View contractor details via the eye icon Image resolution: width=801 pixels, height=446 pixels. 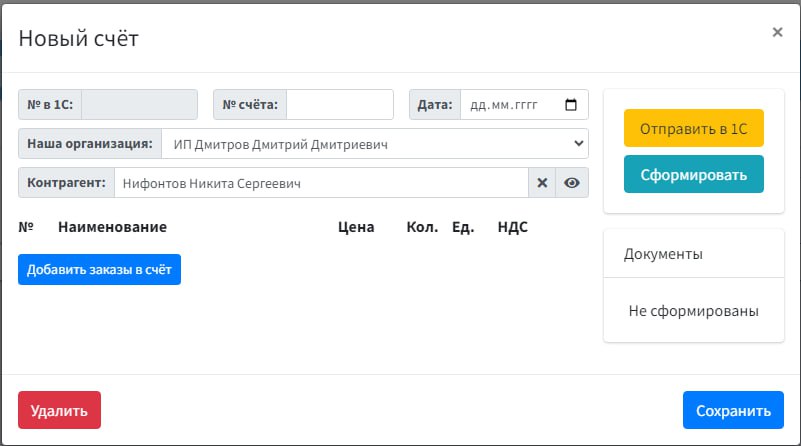(x=572, y=182)
